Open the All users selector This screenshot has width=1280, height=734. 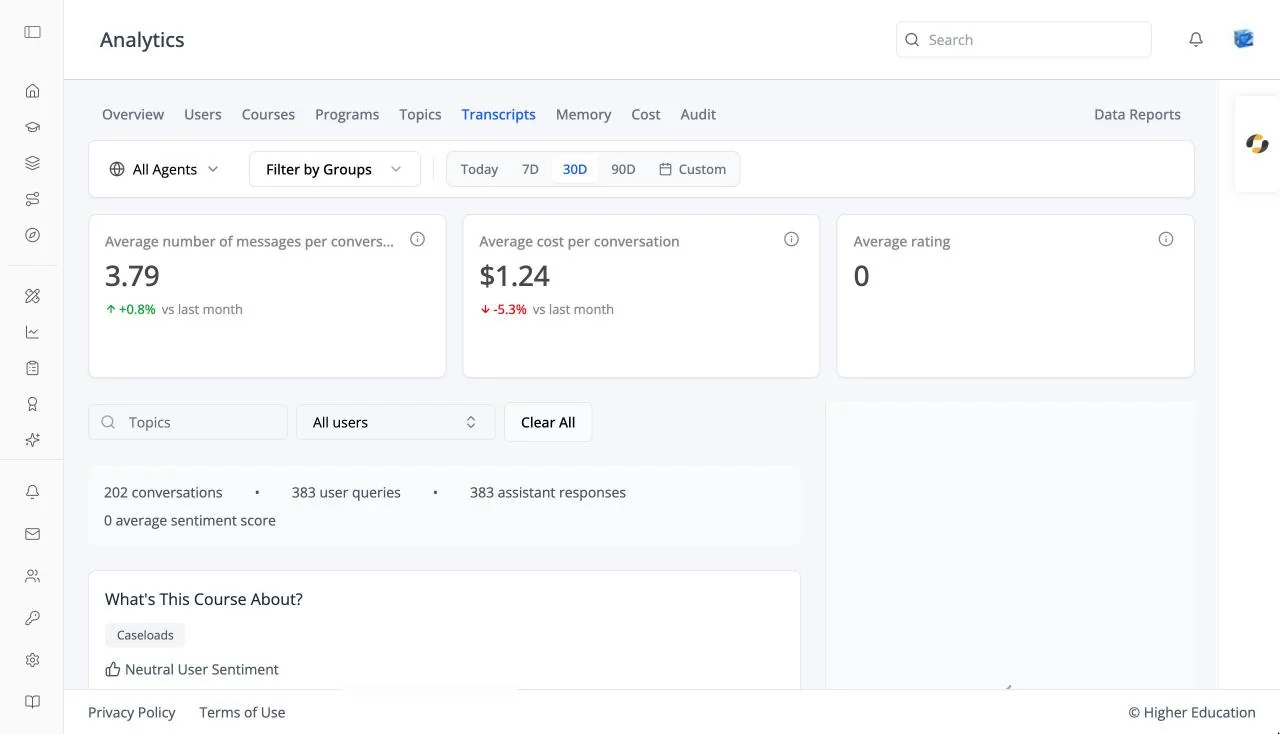(x=396, y=422)
